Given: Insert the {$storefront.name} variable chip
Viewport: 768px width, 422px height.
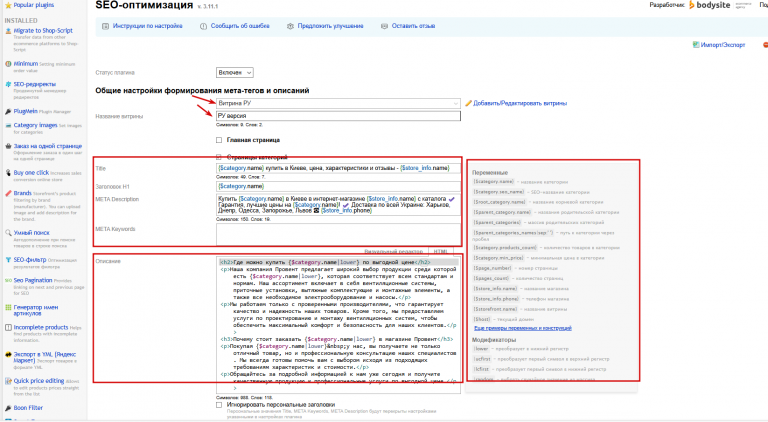Looking at the screenshot, I should [x=496, y=309].
